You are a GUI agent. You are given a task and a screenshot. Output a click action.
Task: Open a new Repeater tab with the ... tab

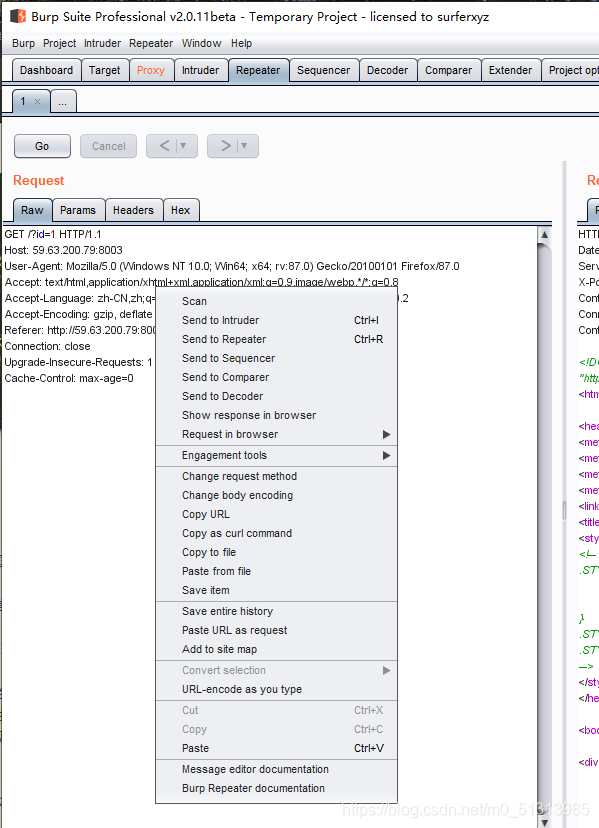pos(63,101)
